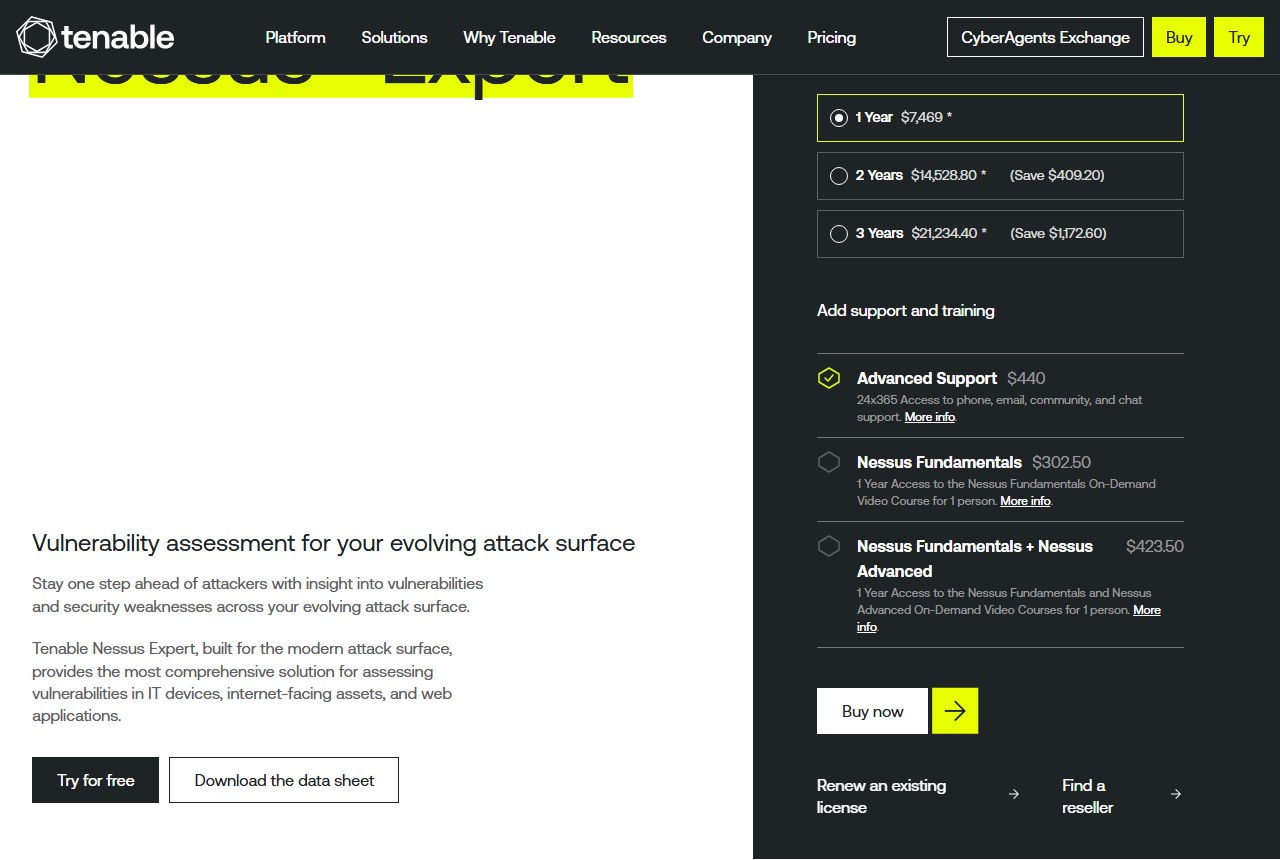Click the Try button in header
The height and width of the screenshot is (860, 1280).
coord(1239,37)
